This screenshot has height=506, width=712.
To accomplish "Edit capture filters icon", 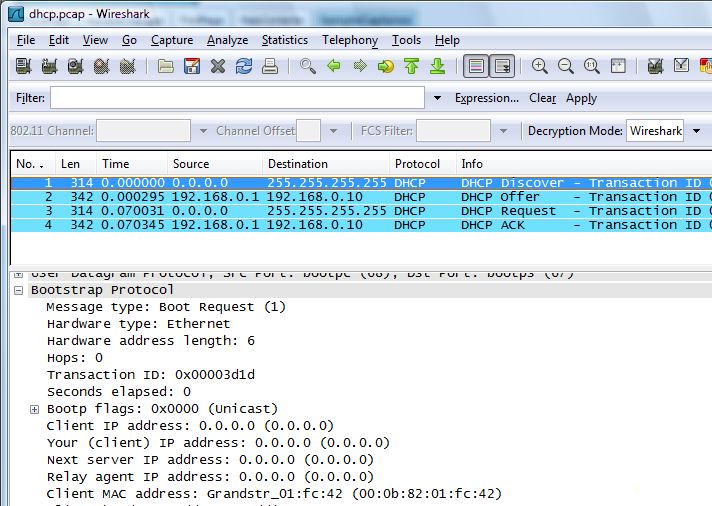I will pyautogui.click(x=655, y=66).
